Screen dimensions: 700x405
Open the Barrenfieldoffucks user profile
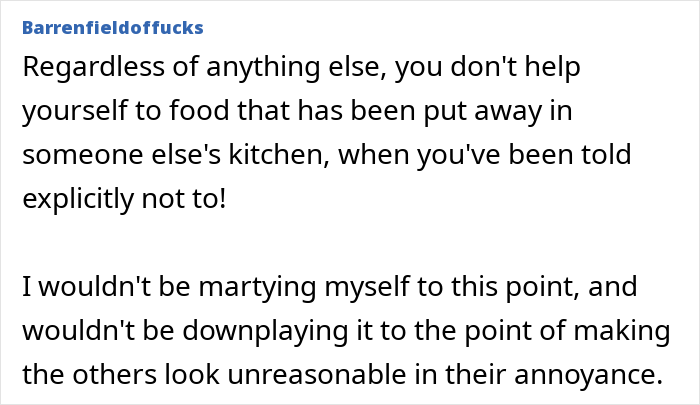coord(111,28)
